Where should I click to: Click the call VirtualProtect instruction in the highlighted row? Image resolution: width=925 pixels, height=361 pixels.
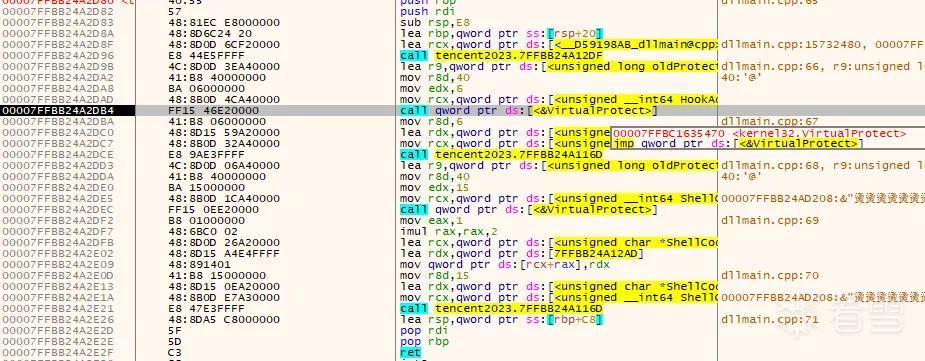529,111
